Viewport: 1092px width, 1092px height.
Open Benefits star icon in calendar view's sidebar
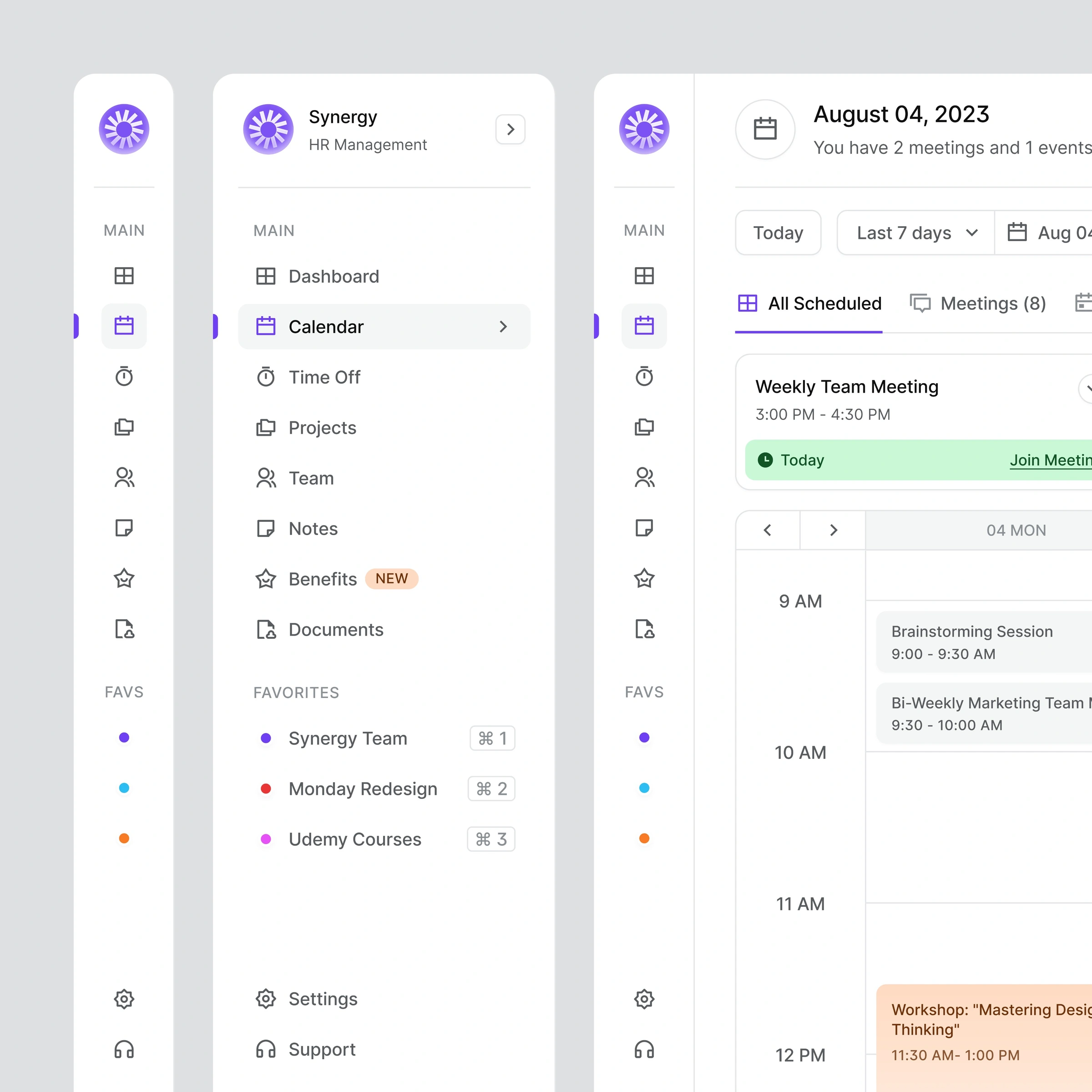644,578
